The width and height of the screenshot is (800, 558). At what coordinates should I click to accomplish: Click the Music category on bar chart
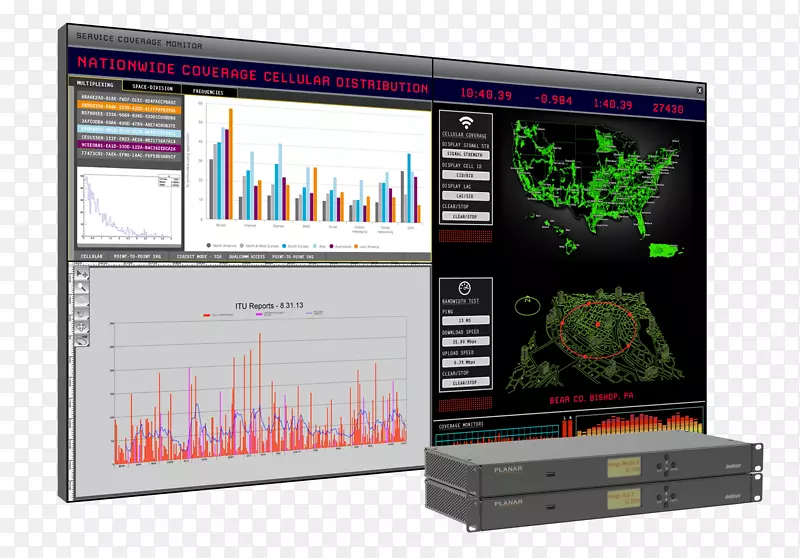221,224
